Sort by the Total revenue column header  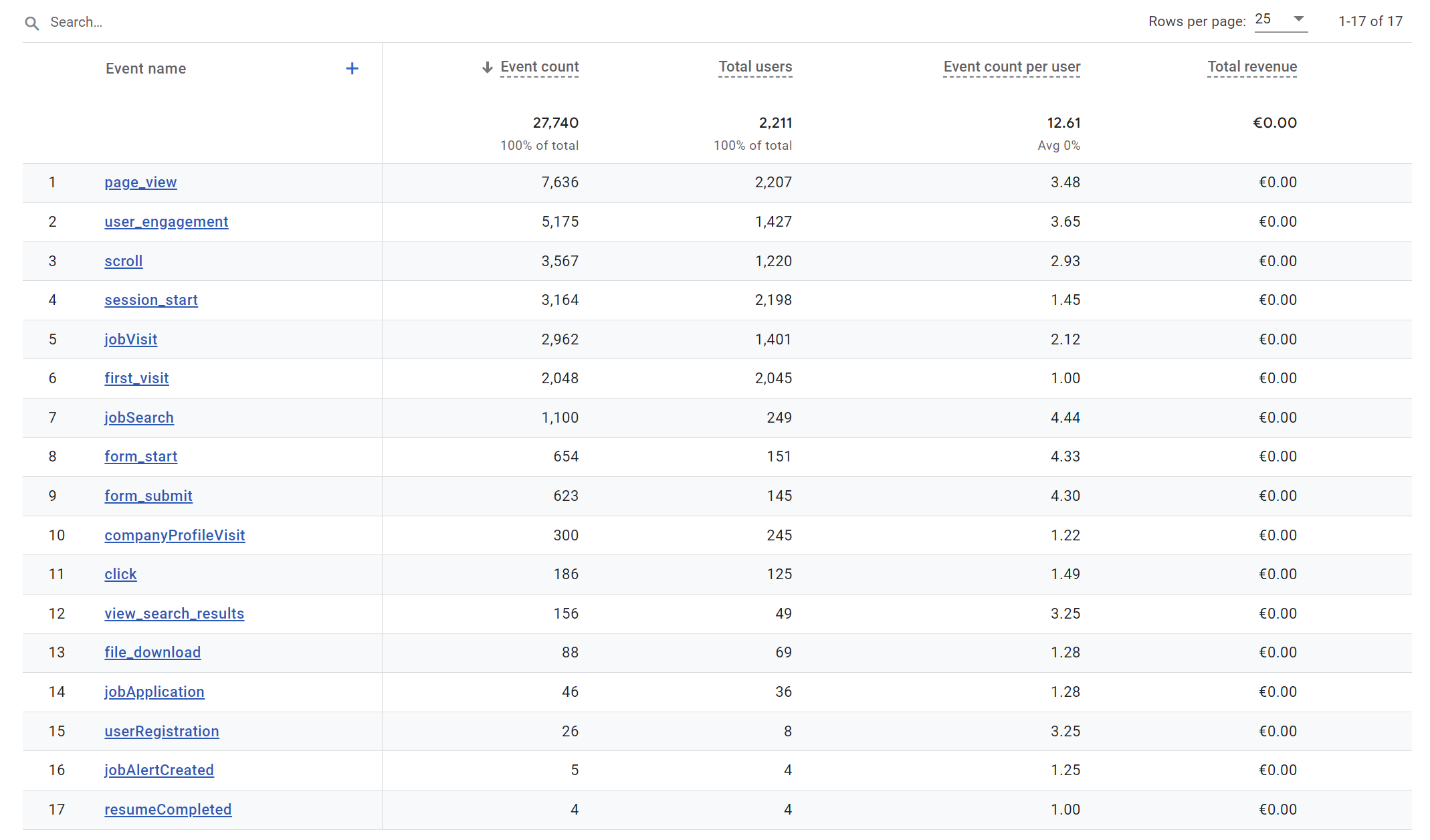pyautogui.click(x=1251, y=67)
